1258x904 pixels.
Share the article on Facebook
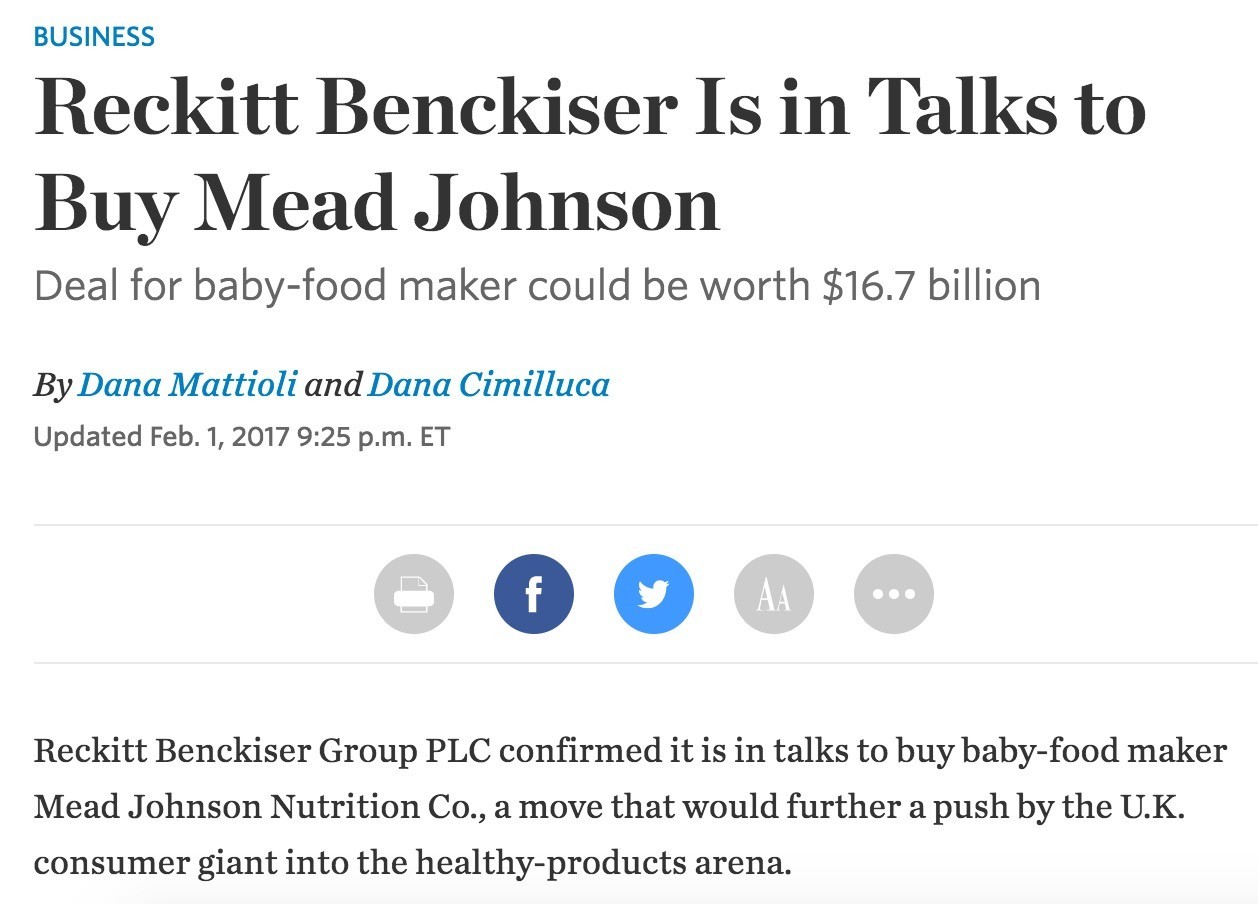(533, 594)
